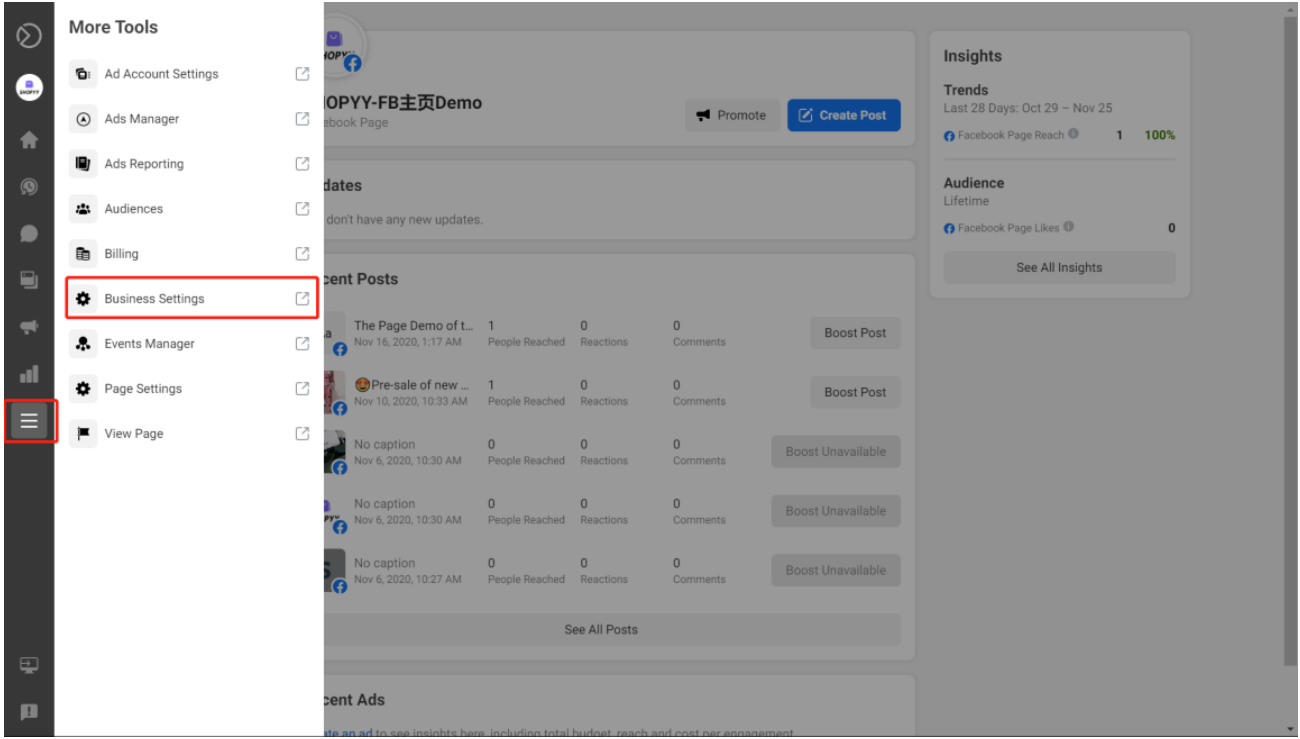
Task: Click the info icon beside Facebook Page Reach
Action: [x=1073, y=135]
